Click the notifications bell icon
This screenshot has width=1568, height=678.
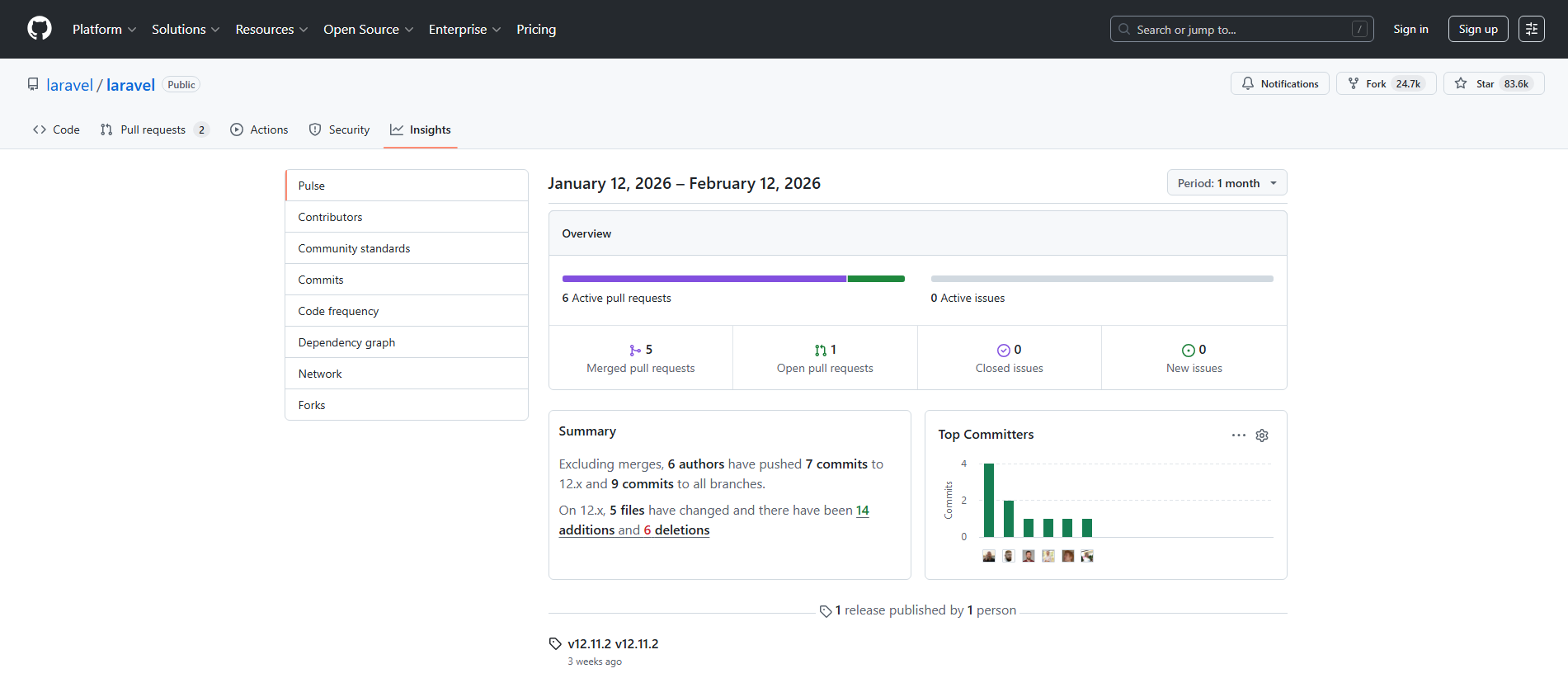click(x=1248, y=83)
